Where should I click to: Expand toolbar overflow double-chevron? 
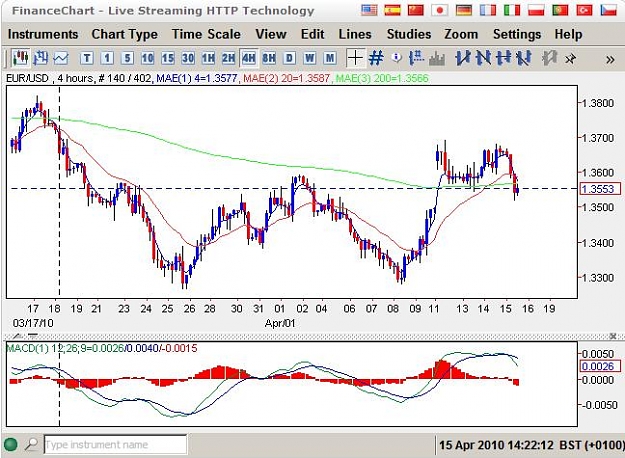coord(610,60)
